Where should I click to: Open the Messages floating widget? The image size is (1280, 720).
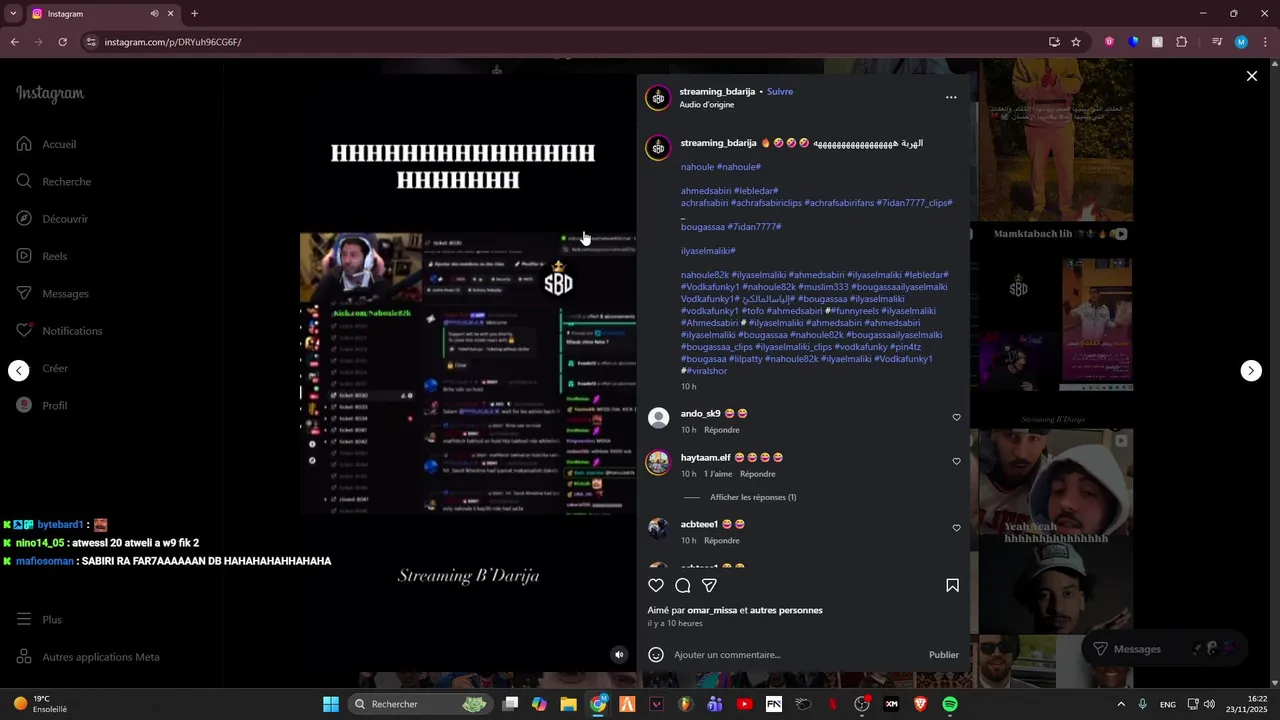tap(1164, 649)
